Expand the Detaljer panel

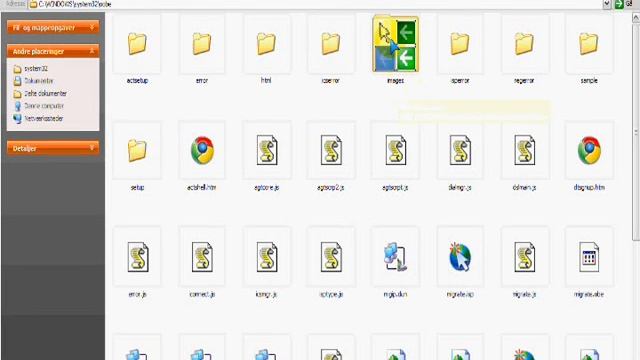pos(53,148)
